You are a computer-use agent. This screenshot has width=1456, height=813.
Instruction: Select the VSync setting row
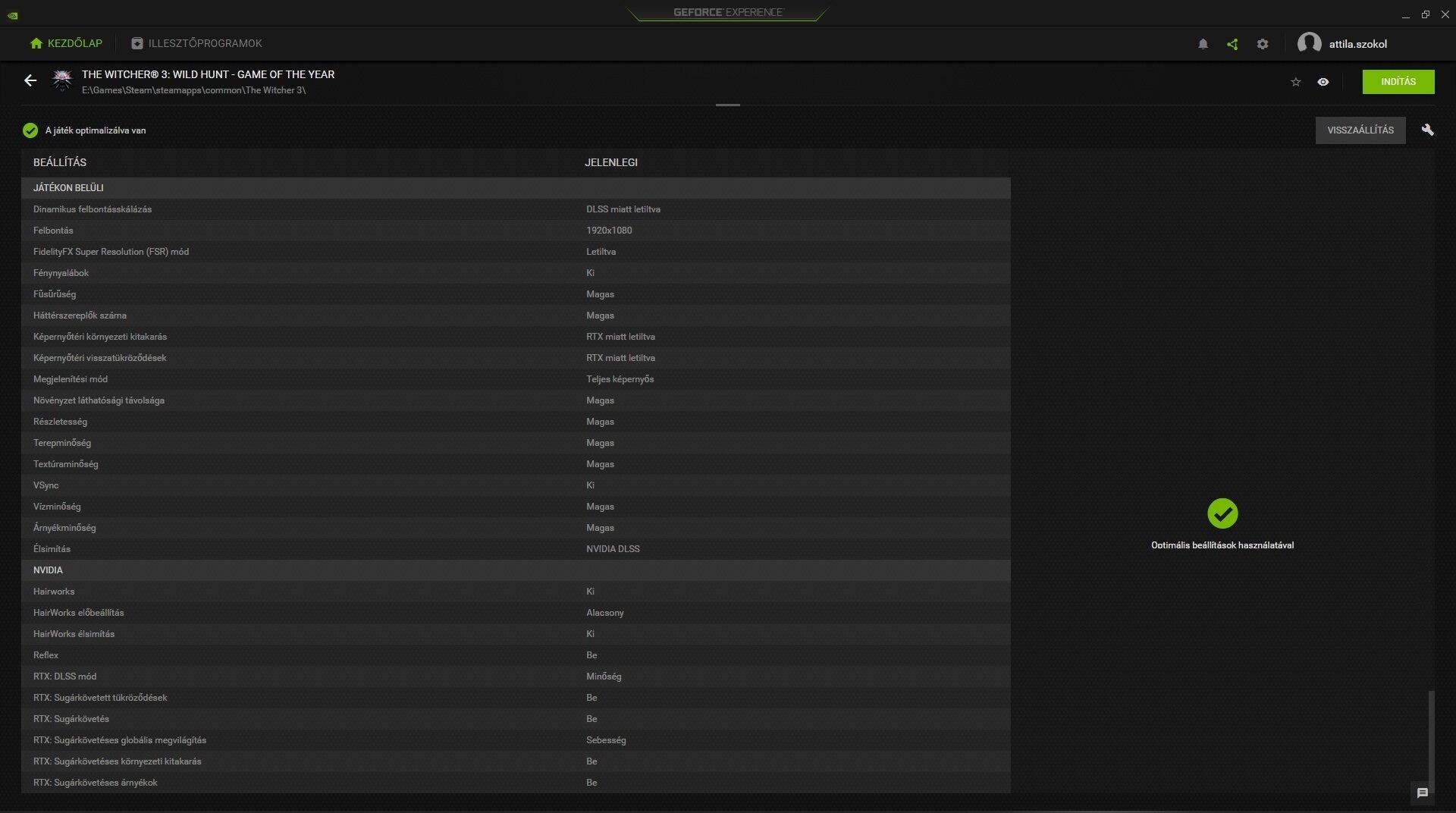[516, 485]
